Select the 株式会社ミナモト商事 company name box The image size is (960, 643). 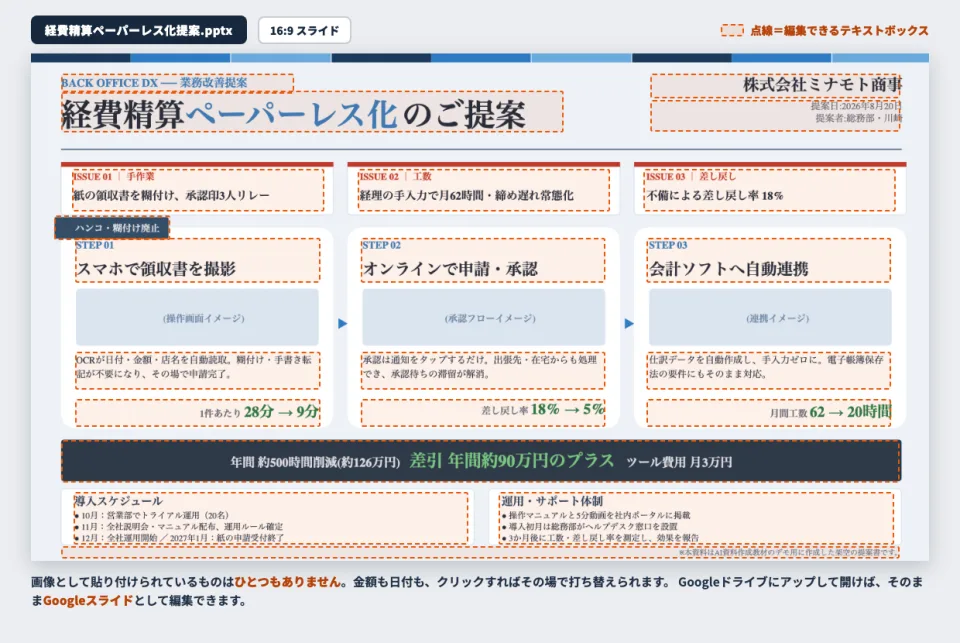[776, 86]
